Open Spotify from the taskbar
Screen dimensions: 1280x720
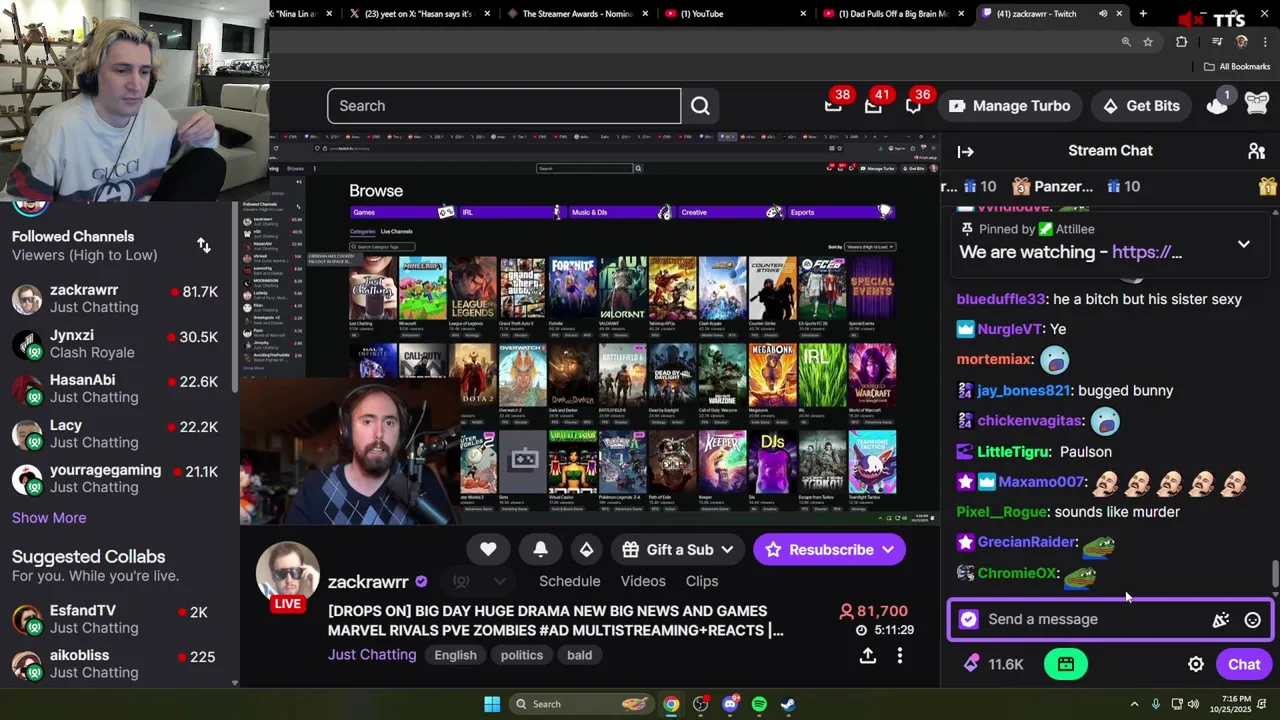(759, 704)
